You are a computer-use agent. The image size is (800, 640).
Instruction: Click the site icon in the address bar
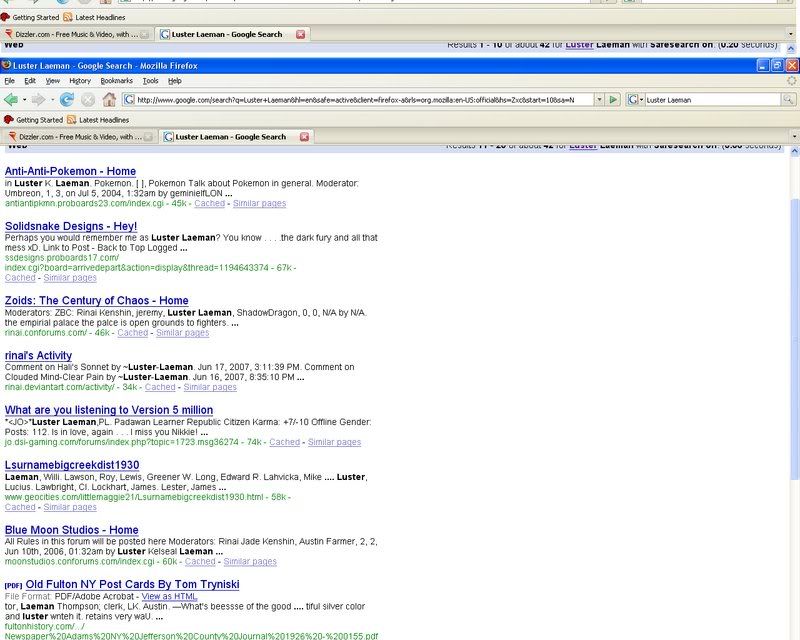tap(129, 100)
